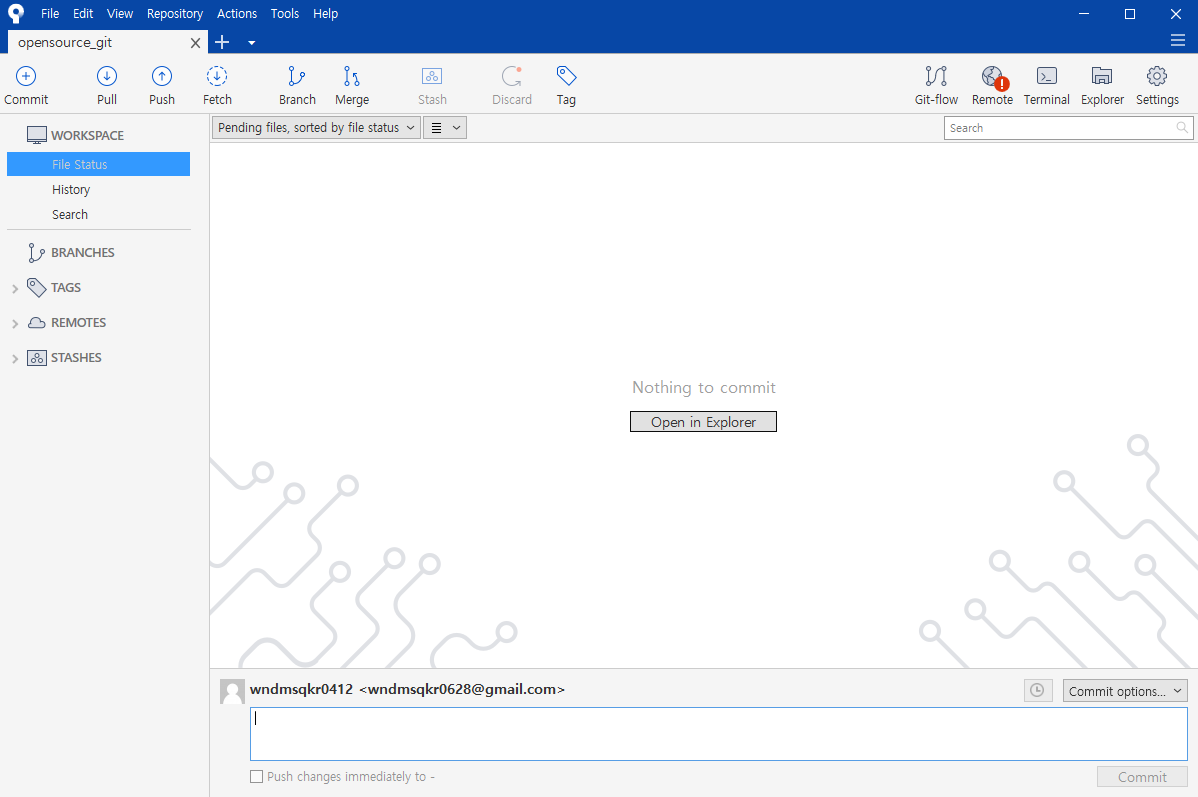1198x797 pixels.
Task: Click the REMOTES cloud icon
Action: 37,322
